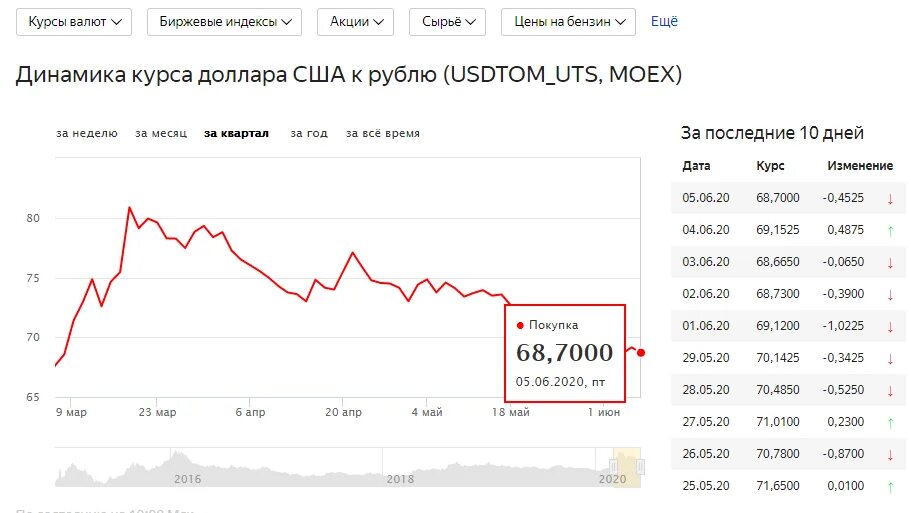909x513 pixels.
Task: Open the Курсы валют dropdown
Action: pos(74,22)
